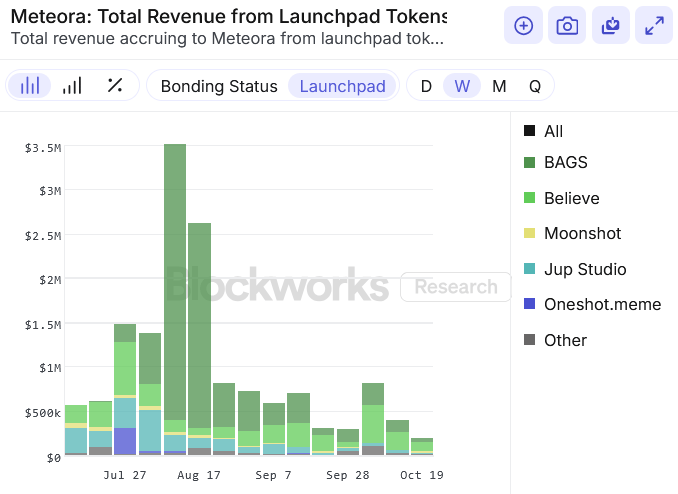Toggle the Believe series visibility
Viewport: 678px width, 494px height.
[x=571, y=198]
